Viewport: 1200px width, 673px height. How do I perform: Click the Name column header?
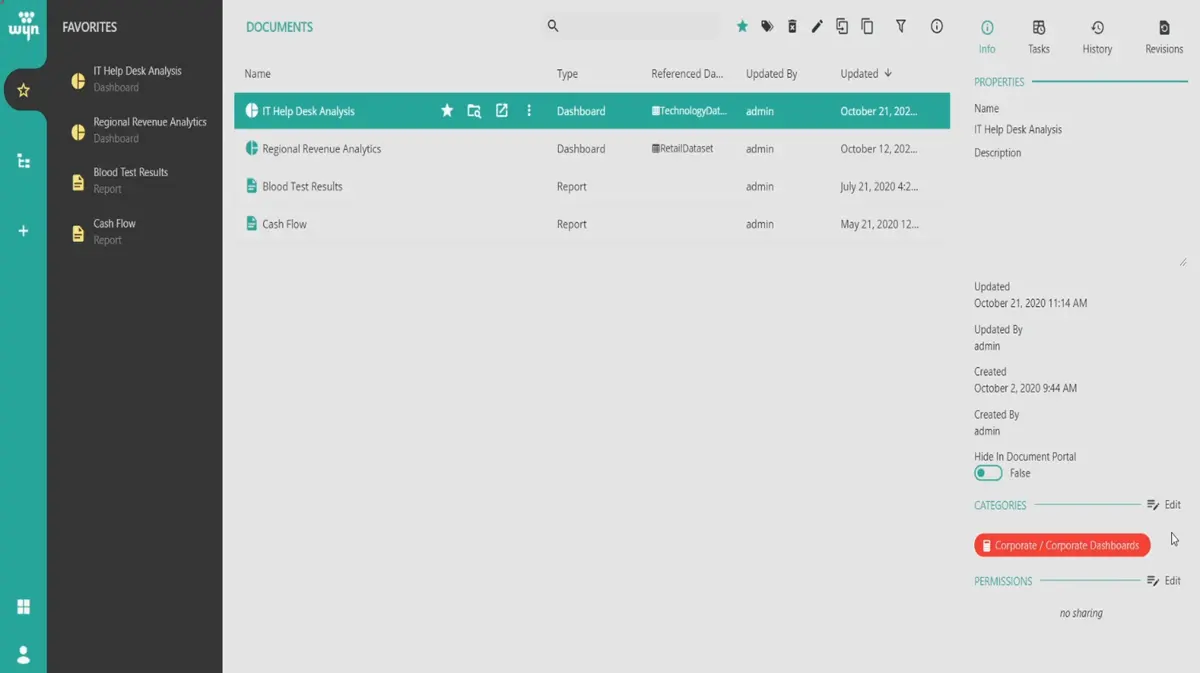point(258,74)
